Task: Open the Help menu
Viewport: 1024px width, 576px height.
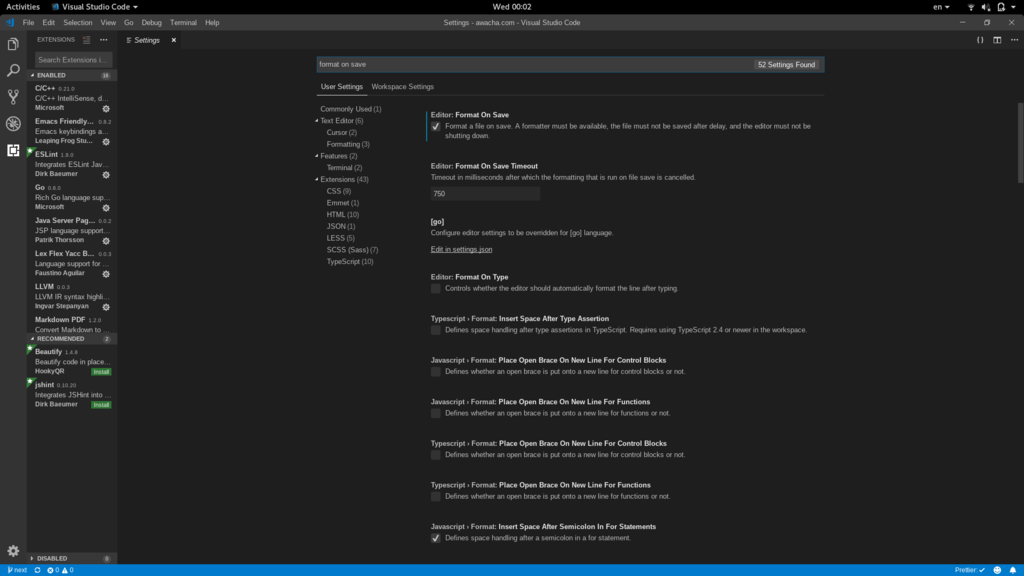Action: tap(212, 22)
